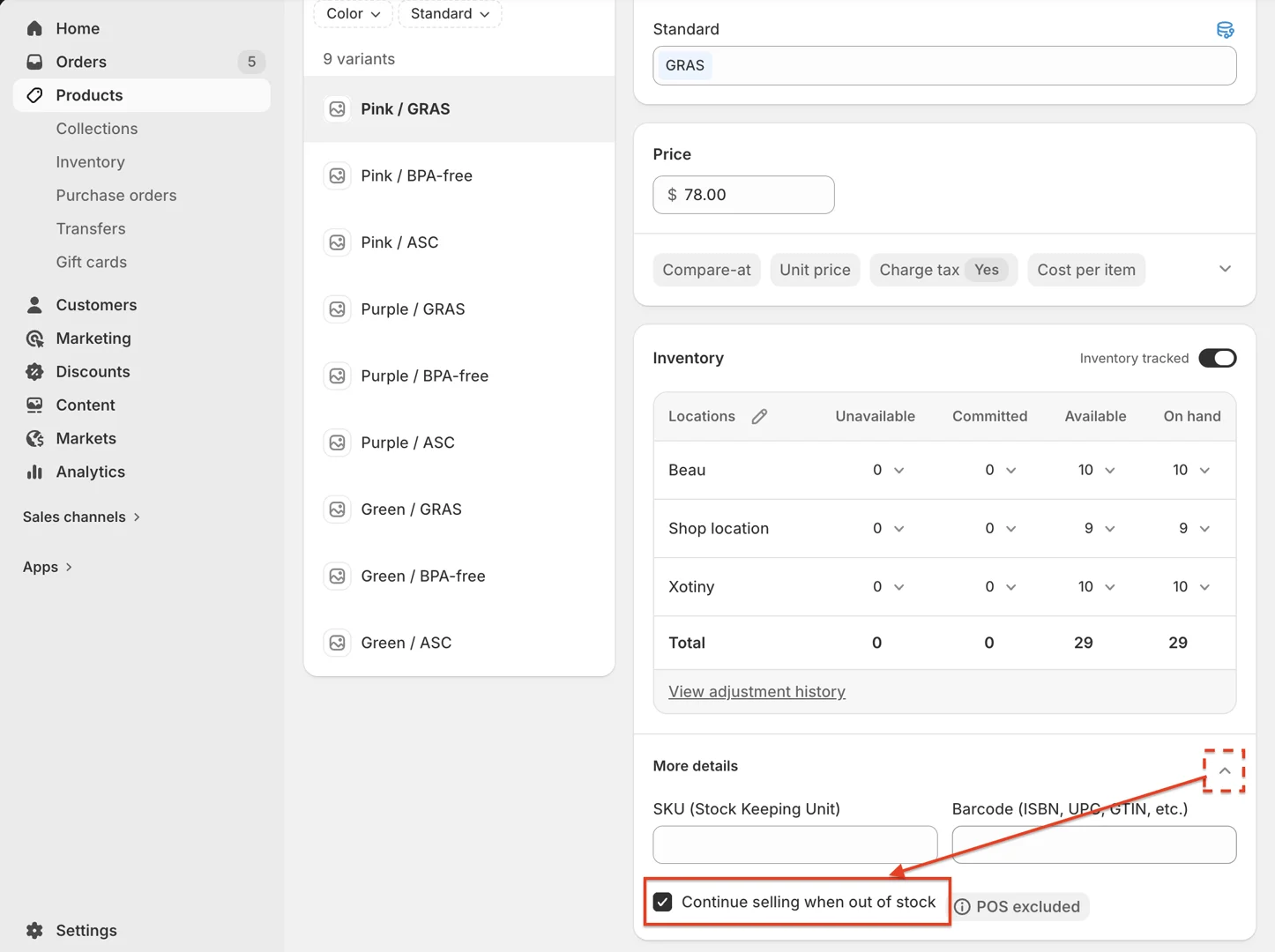
Task: Click the image placeholder icon for Pink / BPA-free
Action: [337, 176]
